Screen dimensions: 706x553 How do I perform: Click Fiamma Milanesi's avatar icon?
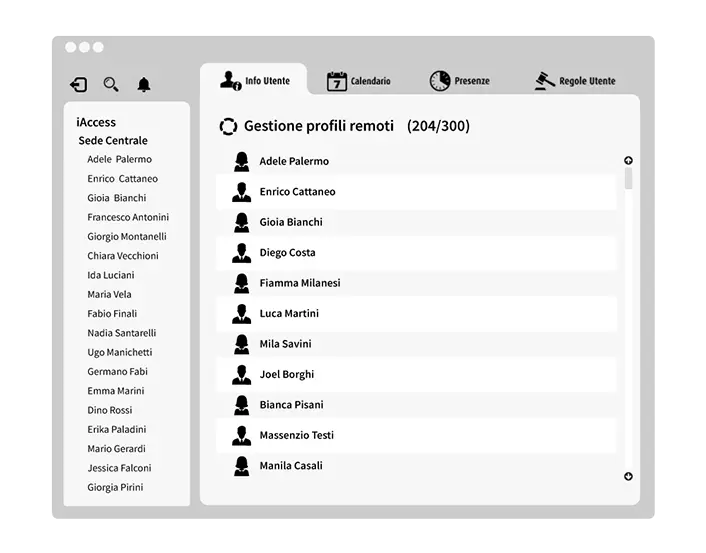tap(242, 283)
